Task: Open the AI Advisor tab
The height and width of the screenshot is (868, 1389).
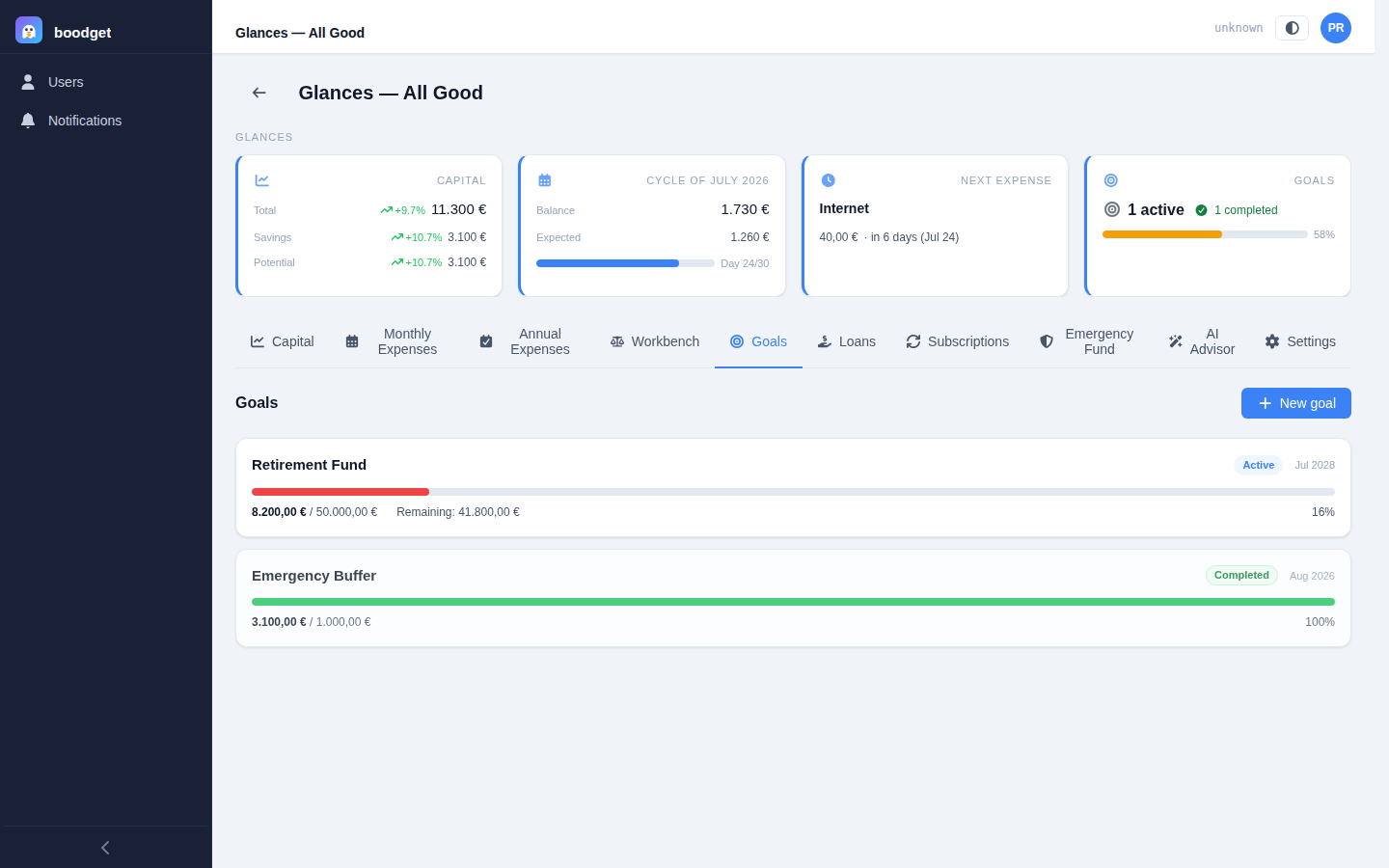Action: click(x=1201, y=341)
